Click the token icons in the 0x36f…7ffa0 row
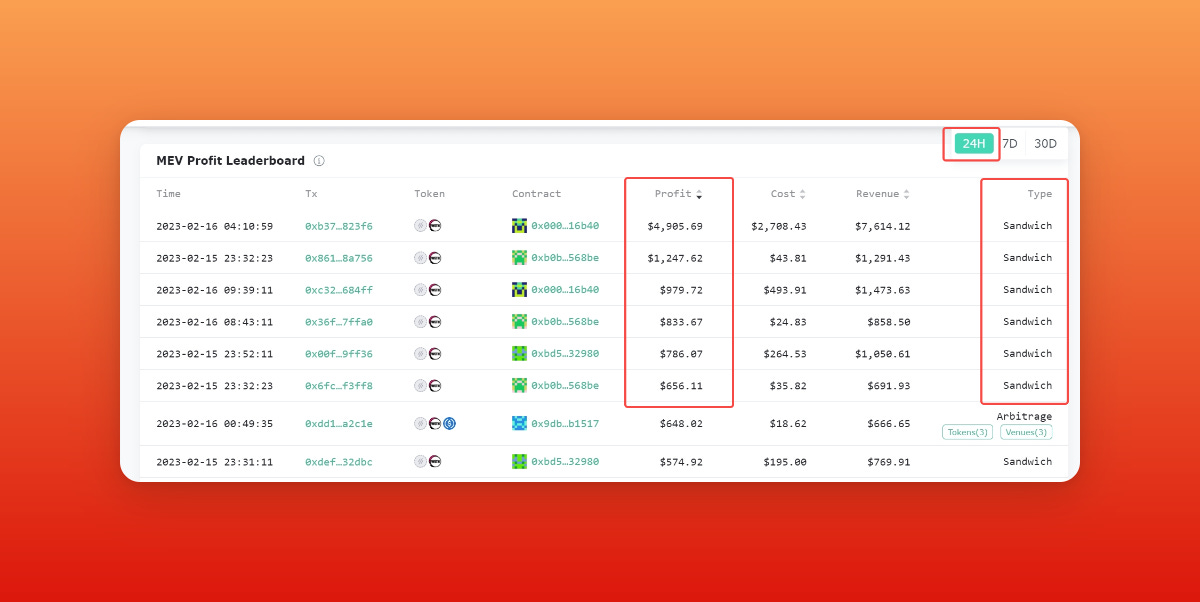This screenshot has width=1200, height=602. (428, 322)
